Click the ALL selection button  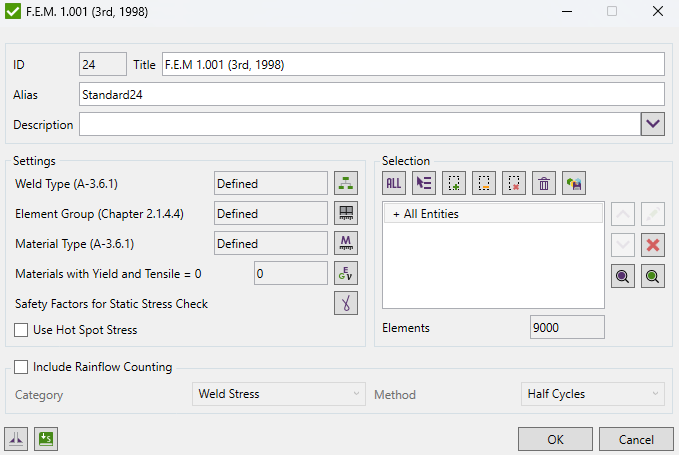[394, 183]
